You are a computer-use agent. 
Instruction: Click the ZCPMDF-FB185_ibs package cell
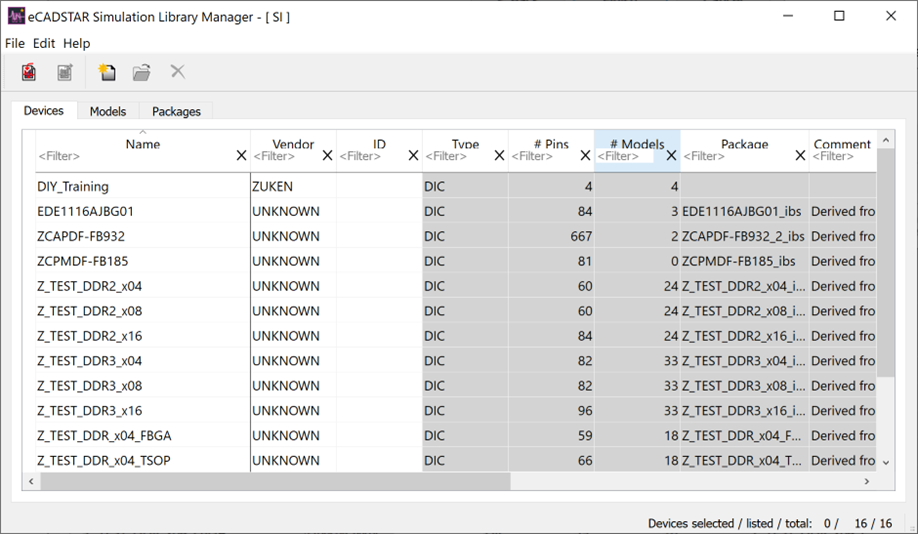coord(745,261)
